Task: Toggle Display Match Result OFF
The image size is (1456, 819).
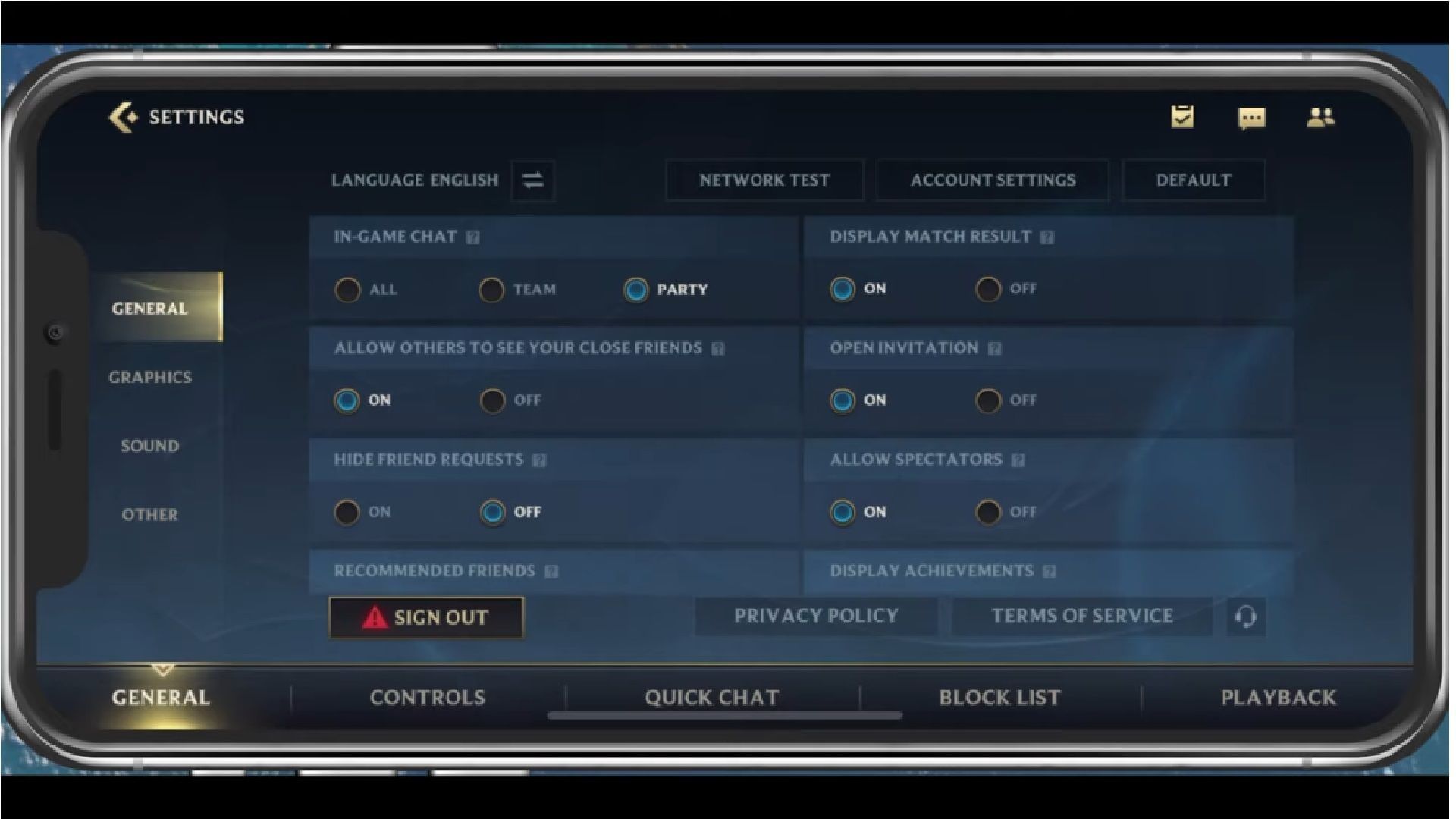Action: tap(990, 288)
